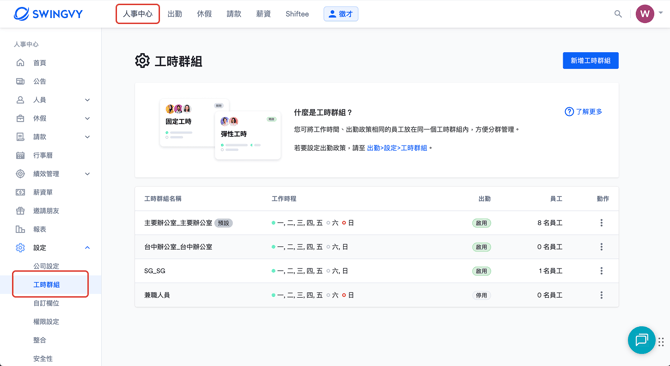This screenshot has width=670, height=366.
Task: Switch to the 薪資 top tab
Action: (263, 14)
